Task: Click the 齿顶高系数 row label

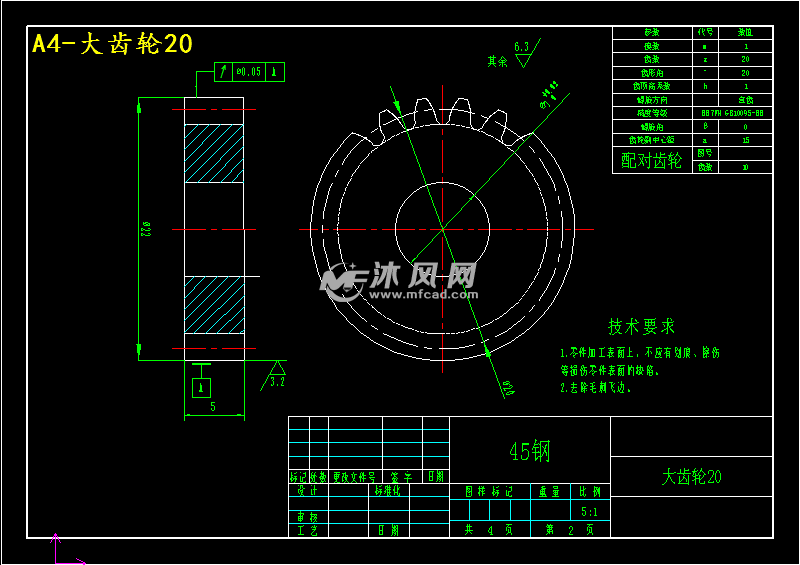Action: coord(652,86)
